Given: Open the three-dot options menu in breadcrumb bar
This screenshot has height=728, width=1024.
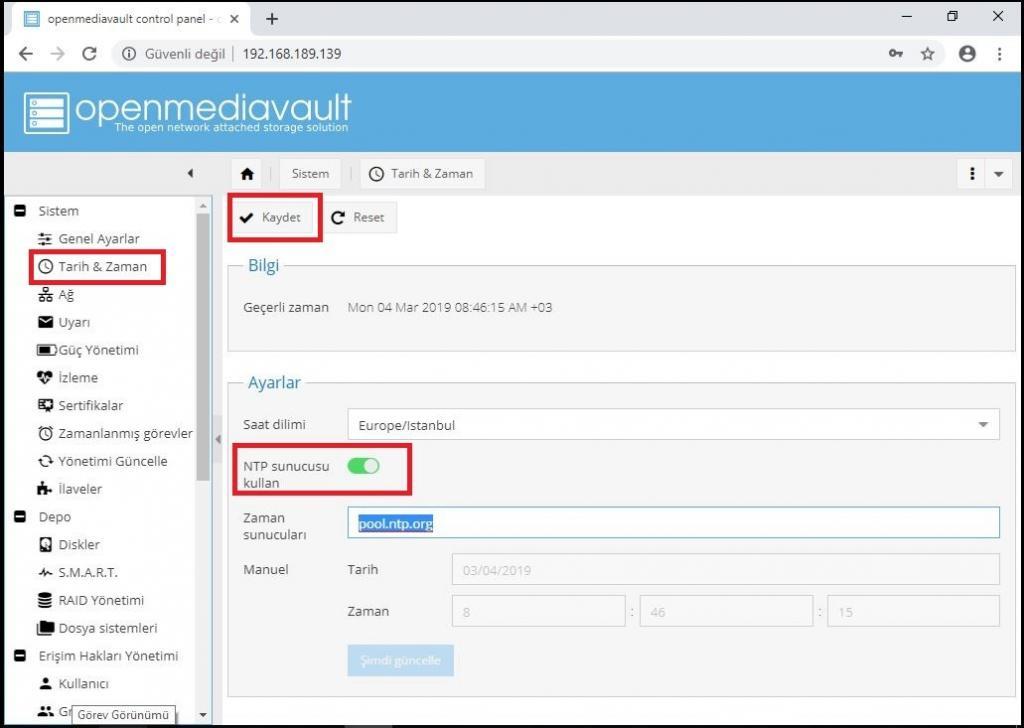Looking at the screenshot, I should [x=972, y=174].
